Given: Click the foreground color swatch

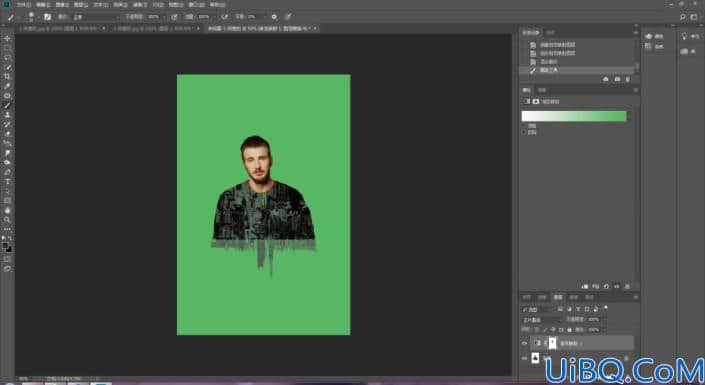Looking at the screenshot, I should coord(5,246).
